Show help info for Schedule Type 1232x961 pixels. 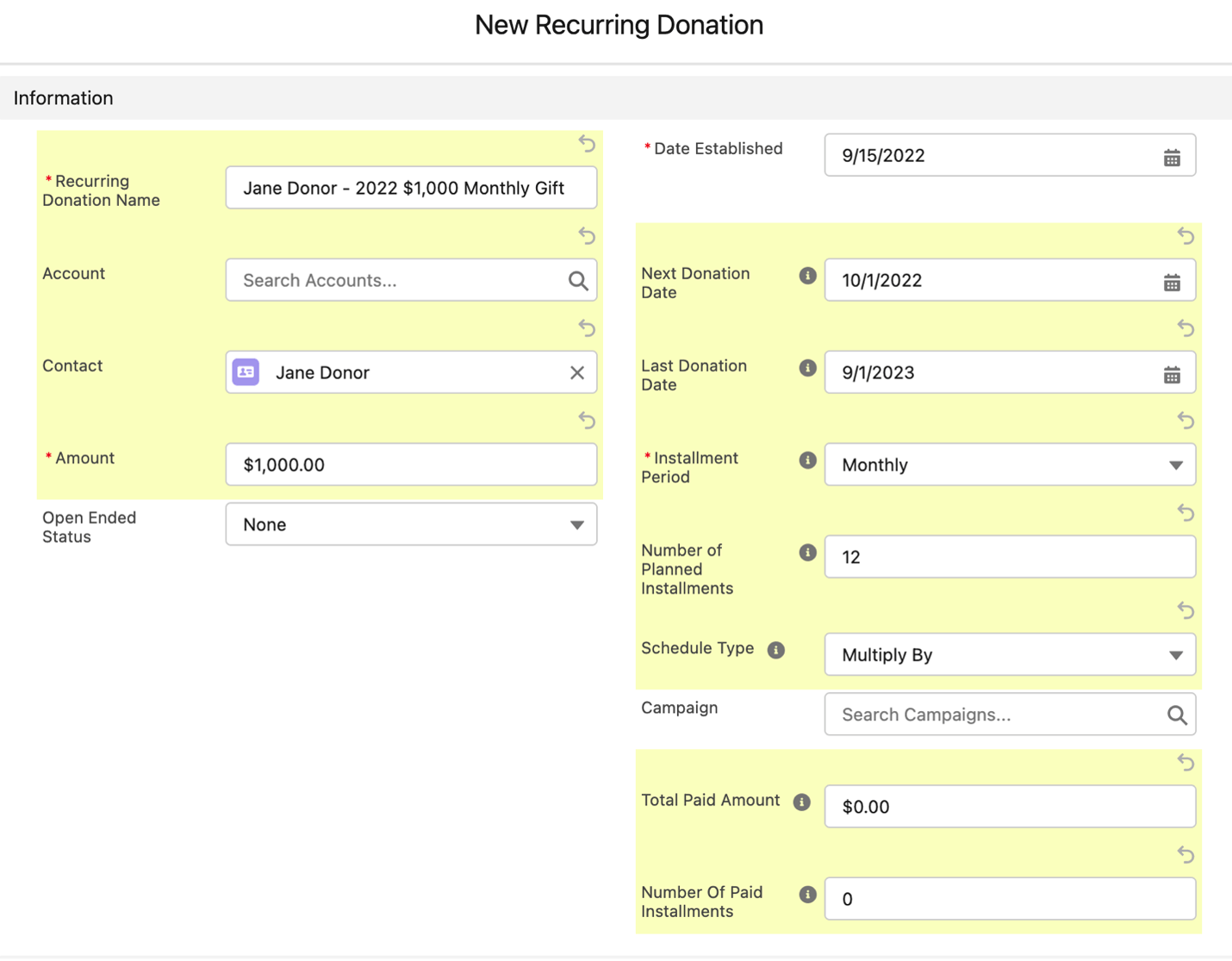click(x=776, y=650)
